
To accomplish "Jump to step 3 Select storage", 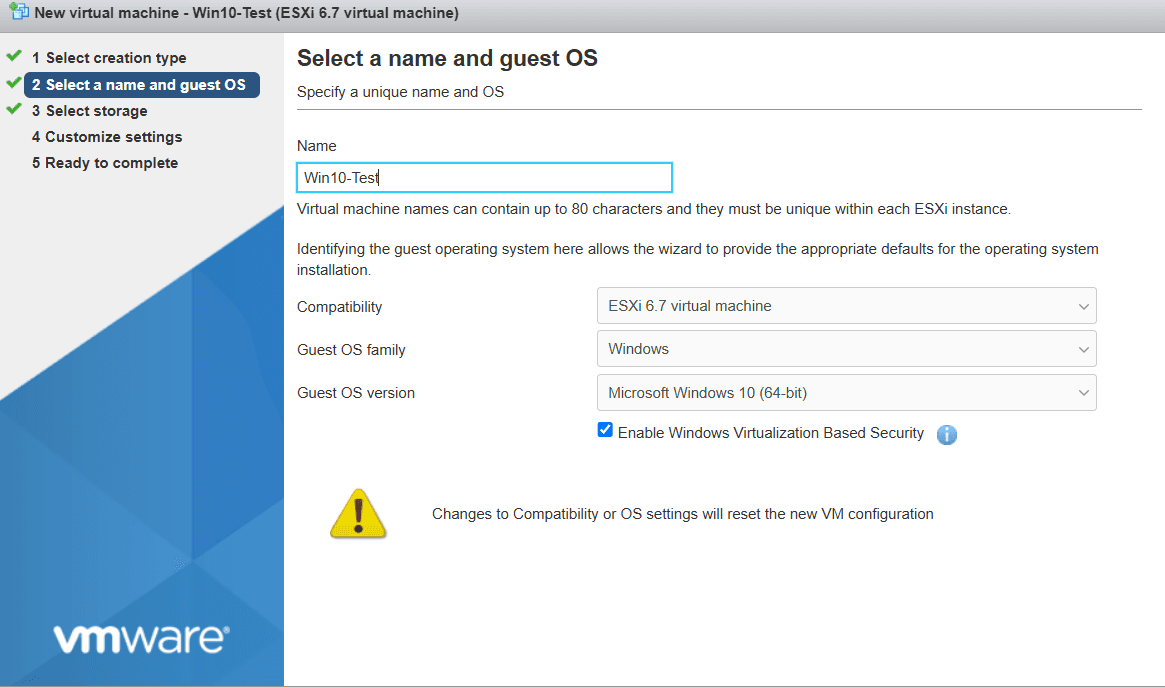I will click(x=89, y=111).
